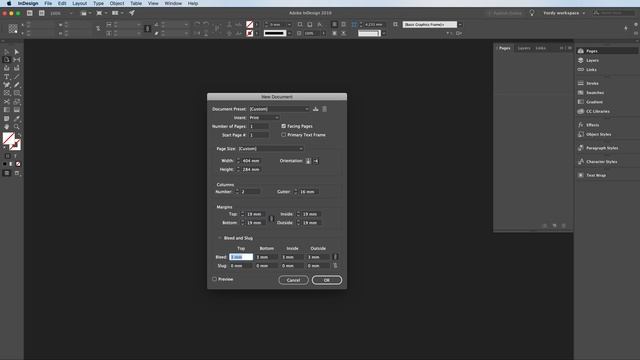Enable the Preview checkbox
Image resolution: width=640 pixels, height=360 pixels.
pyautogui.click(x=214, y=279)
